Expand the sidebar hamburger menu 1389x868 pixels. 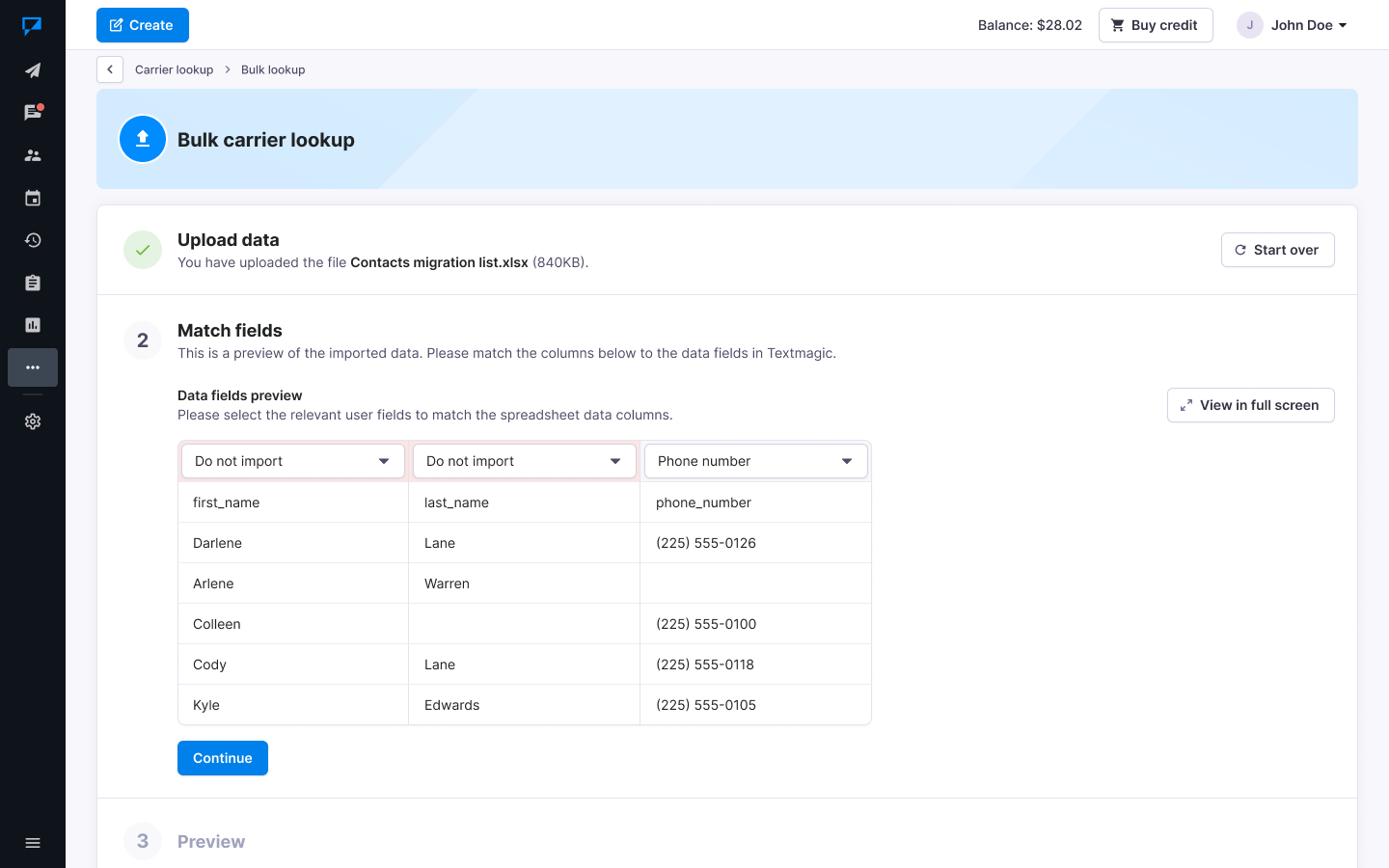tap(33, 843)
